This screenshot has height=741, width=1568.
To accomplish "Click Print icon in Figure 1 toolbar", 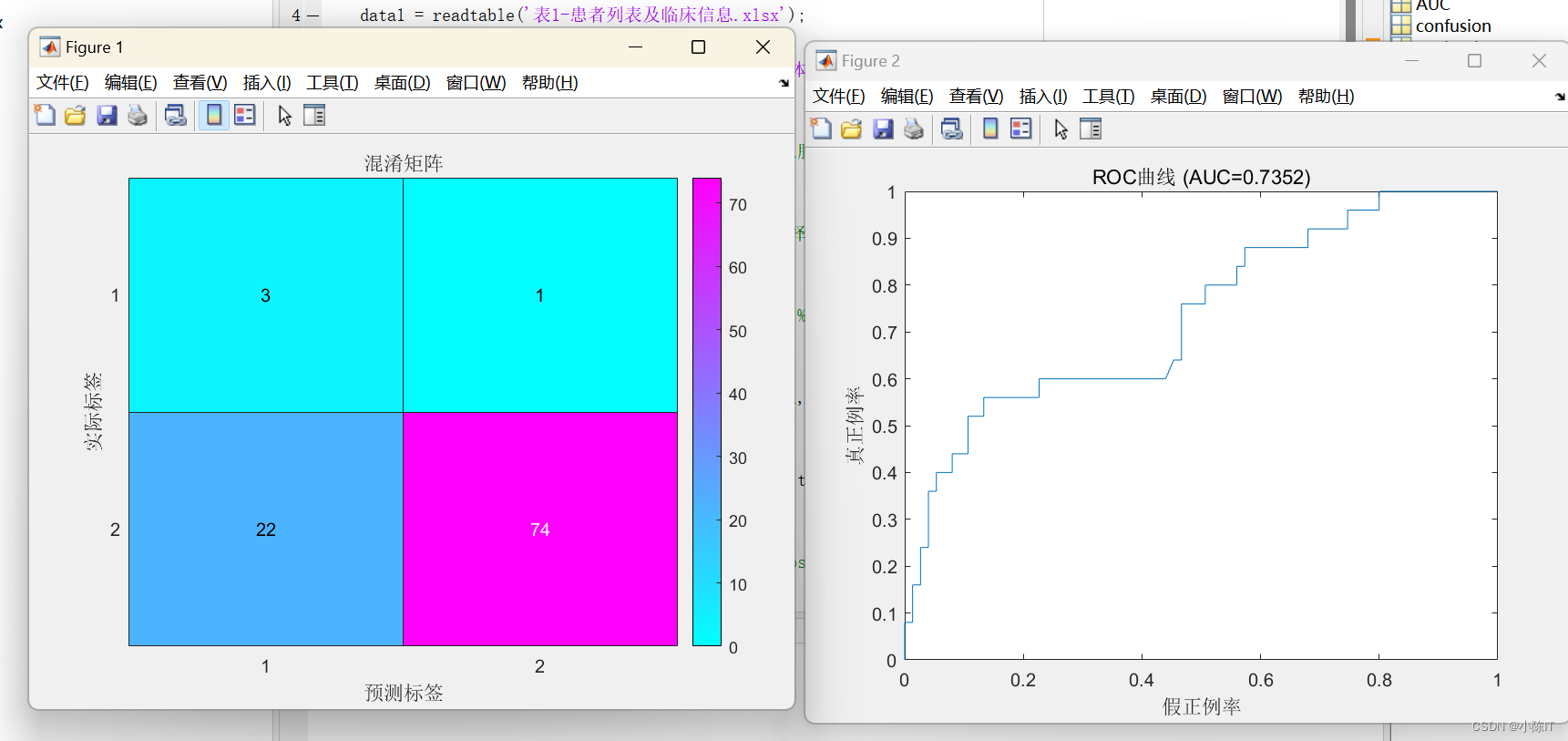I will coord(138,115).
